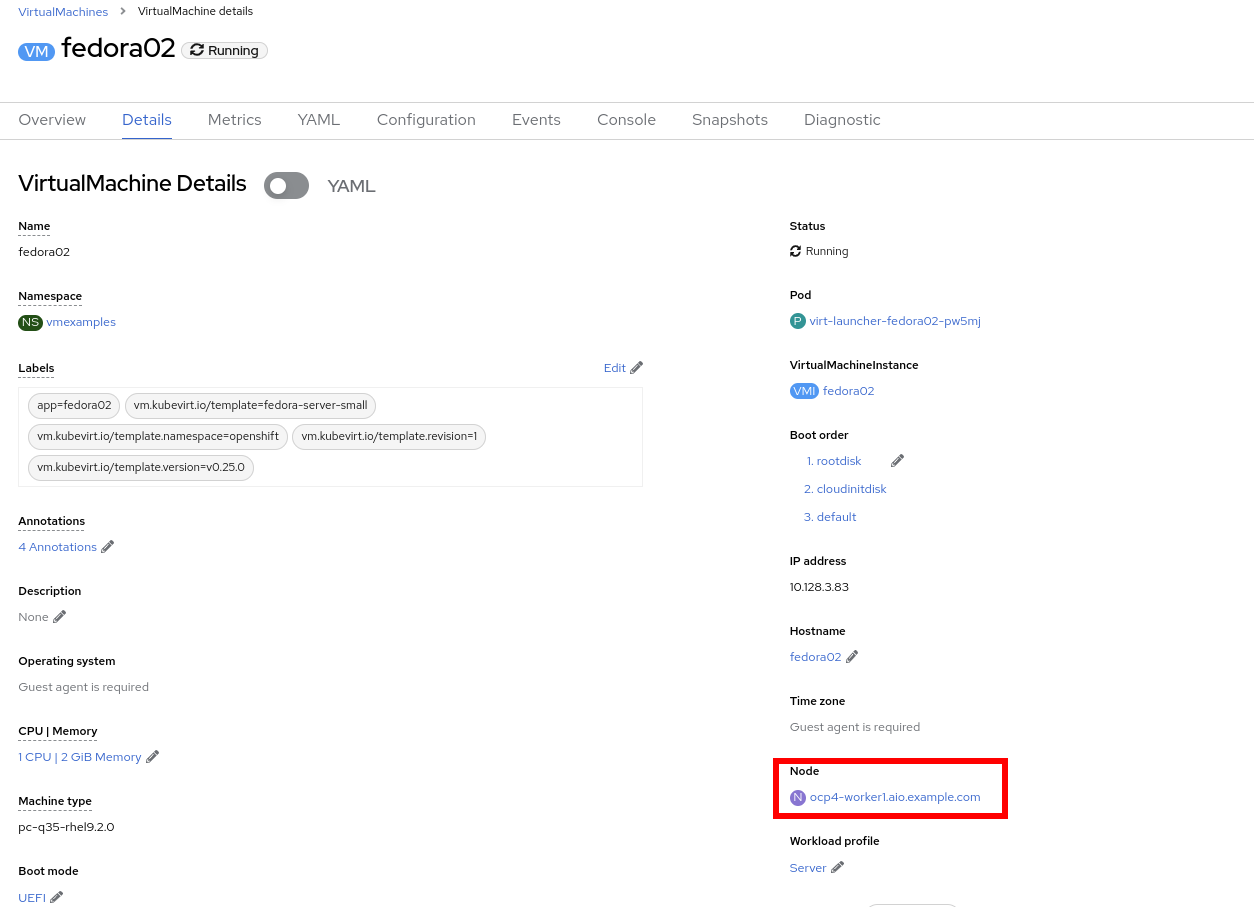
Task: Edit CPU and Memory with the pencil icon
Action: pos(152,756)
